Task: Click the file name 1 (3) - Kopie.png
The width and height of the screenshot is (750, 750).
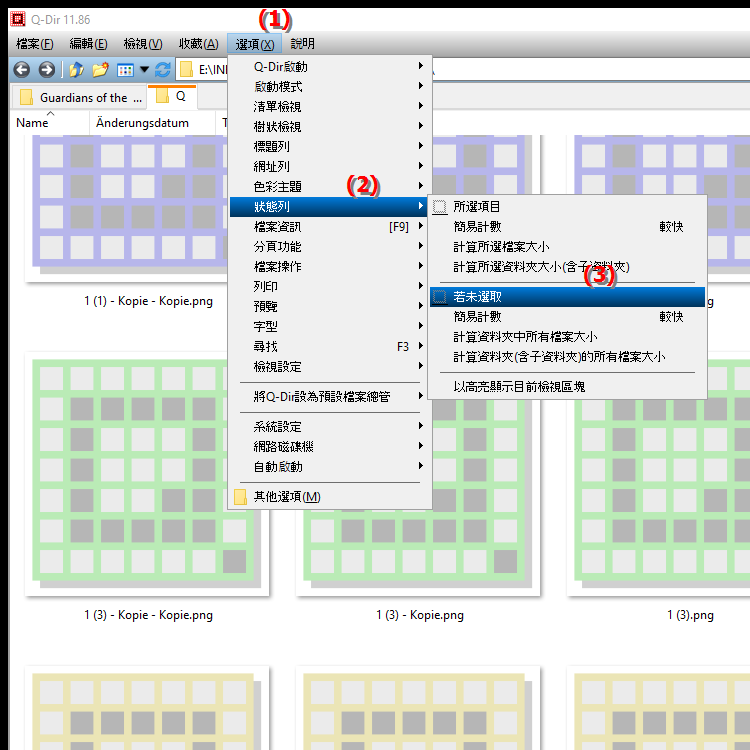Action: (420, 615)
